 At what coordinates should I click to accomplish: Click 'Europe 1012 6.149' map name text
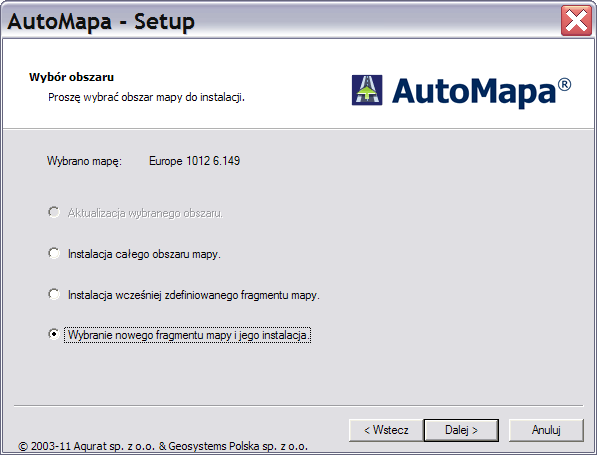(x=194, y=161)
